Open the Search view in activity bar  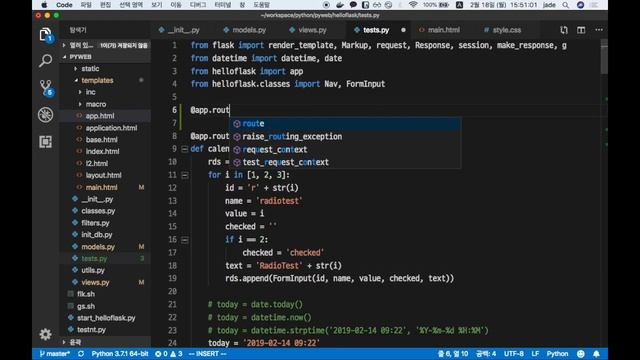(x=45, y=61)
